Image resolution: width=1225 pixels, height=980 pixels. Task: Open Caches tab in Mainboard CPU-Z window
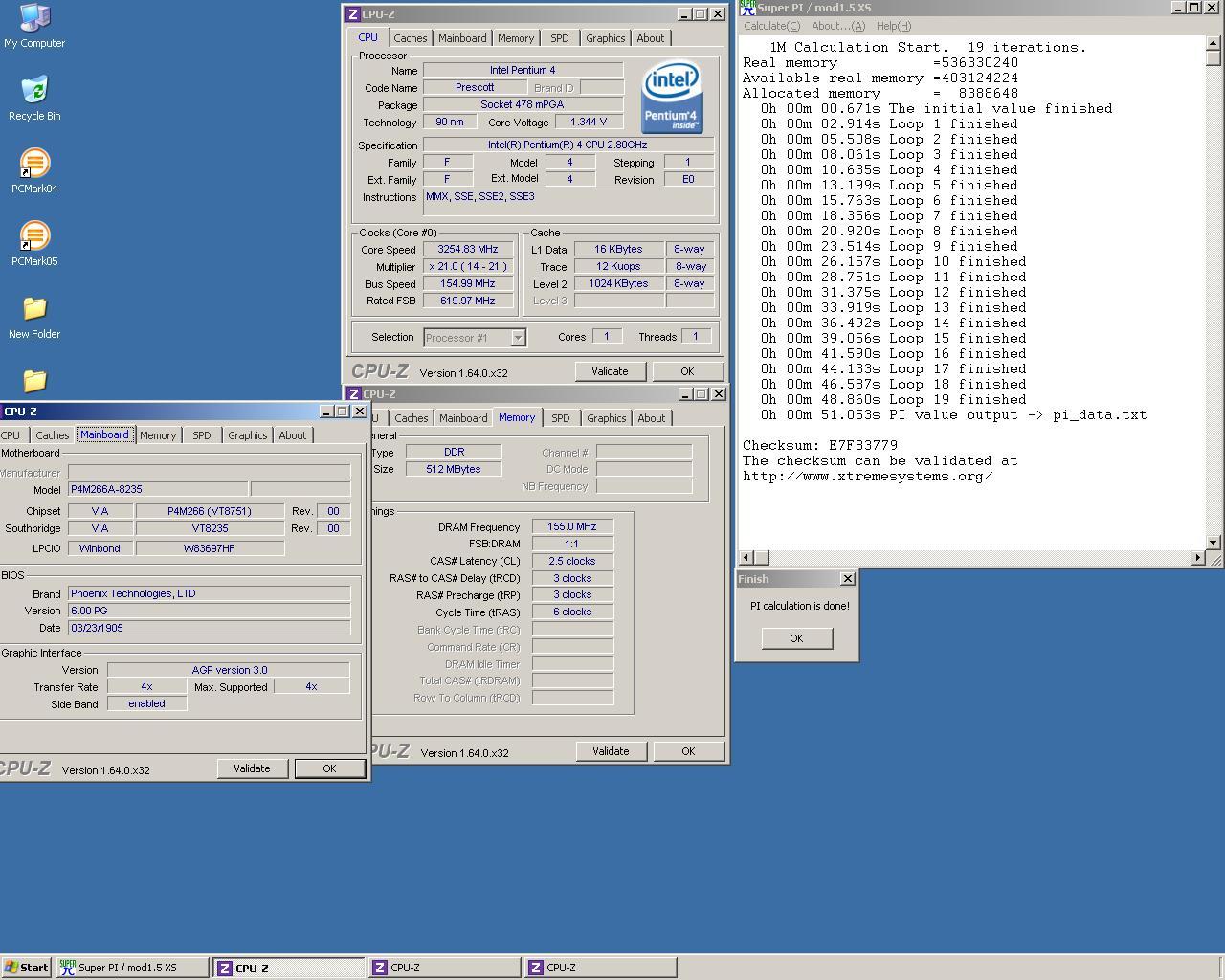point(52,435)
